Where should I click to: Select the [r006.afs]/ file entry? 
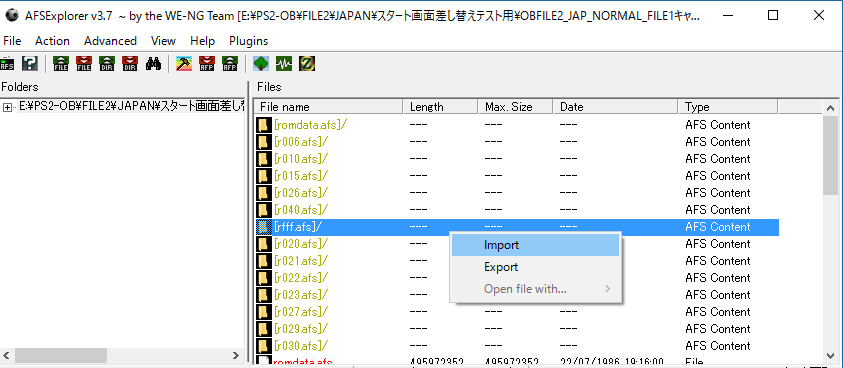pos(301,142)
